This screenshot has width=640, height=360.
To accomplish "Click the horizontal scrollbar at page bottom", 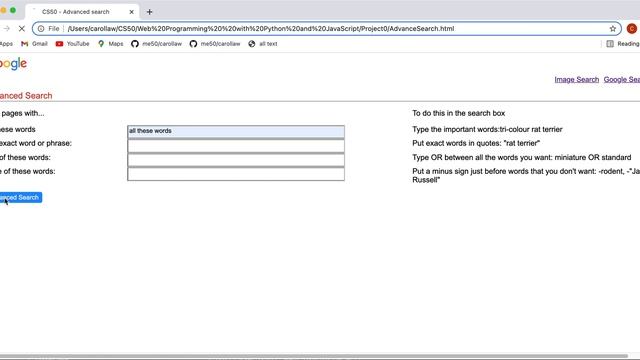I will coord(313,356).
